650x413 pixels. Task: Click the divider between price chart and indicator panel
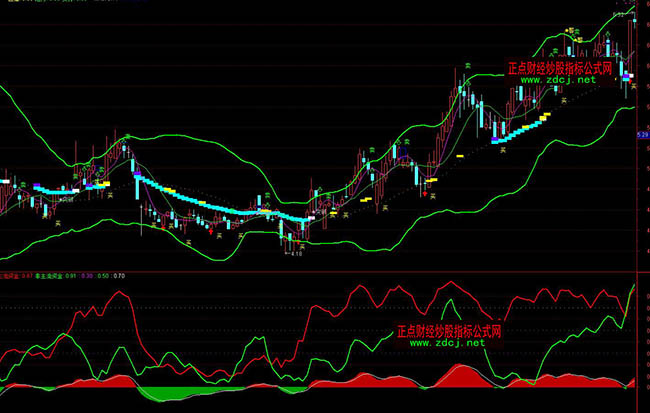click(x=325, y=270)
